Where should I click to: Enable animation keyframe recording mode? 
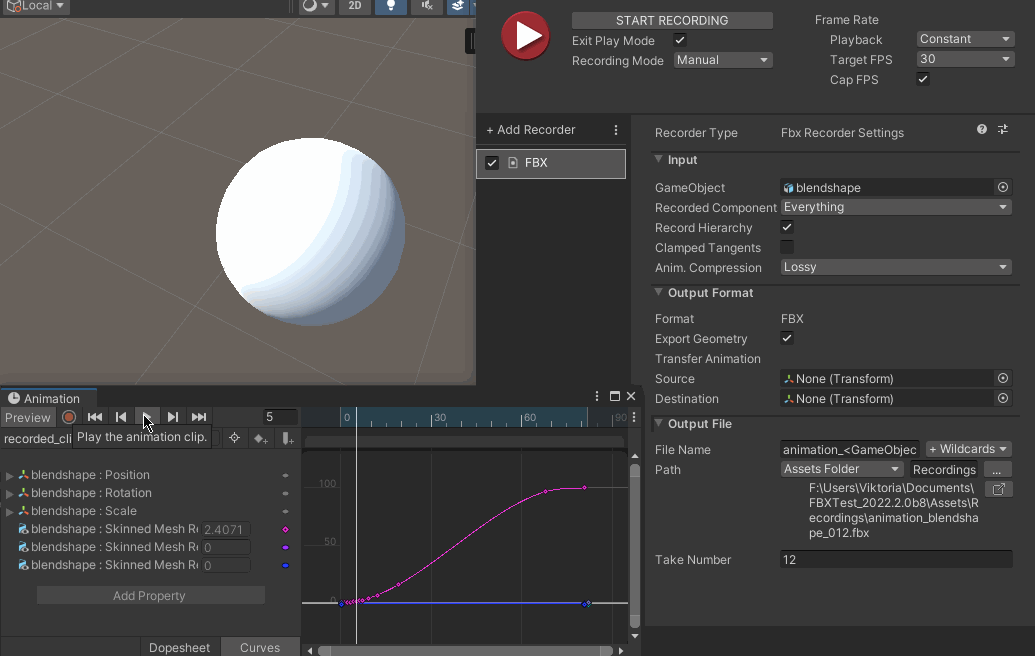pyautogui.click(x=69, y=417)
